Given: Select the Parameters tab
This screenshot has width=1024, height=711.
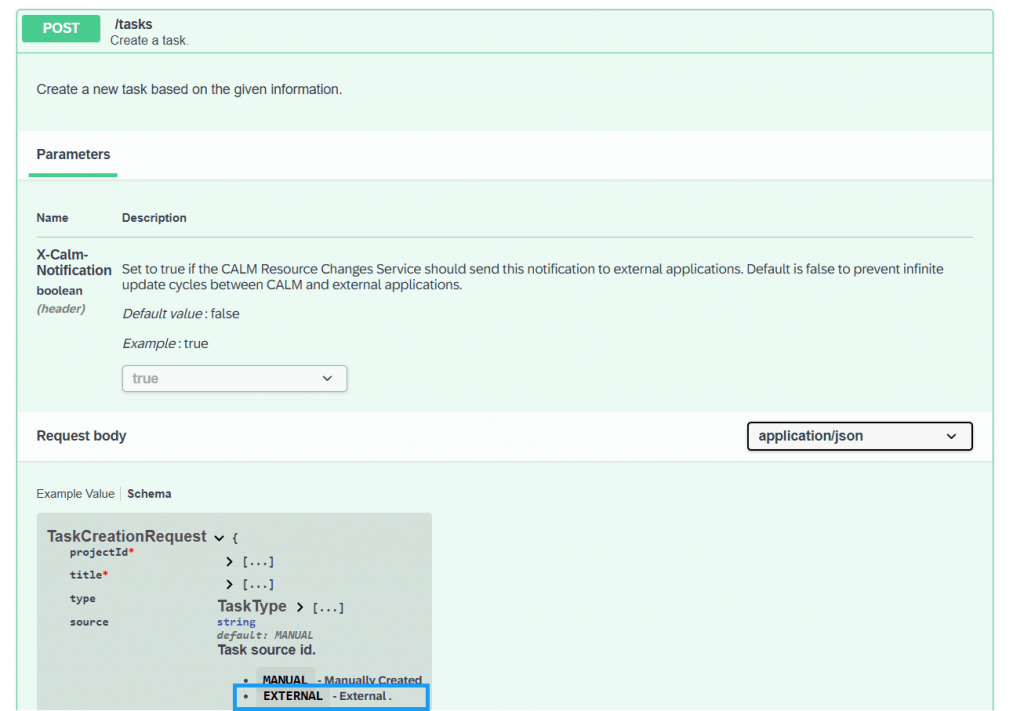Looking at the screenshot, I should tap(73, 154).
